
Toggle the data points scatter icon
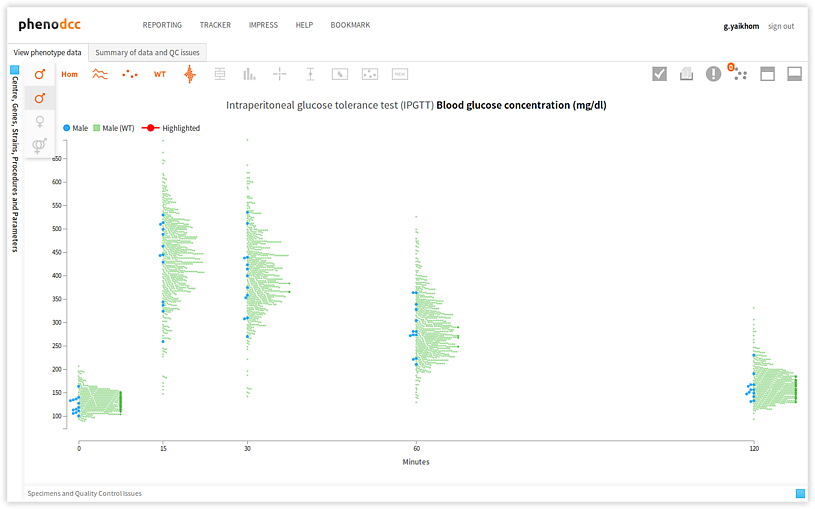130,74
